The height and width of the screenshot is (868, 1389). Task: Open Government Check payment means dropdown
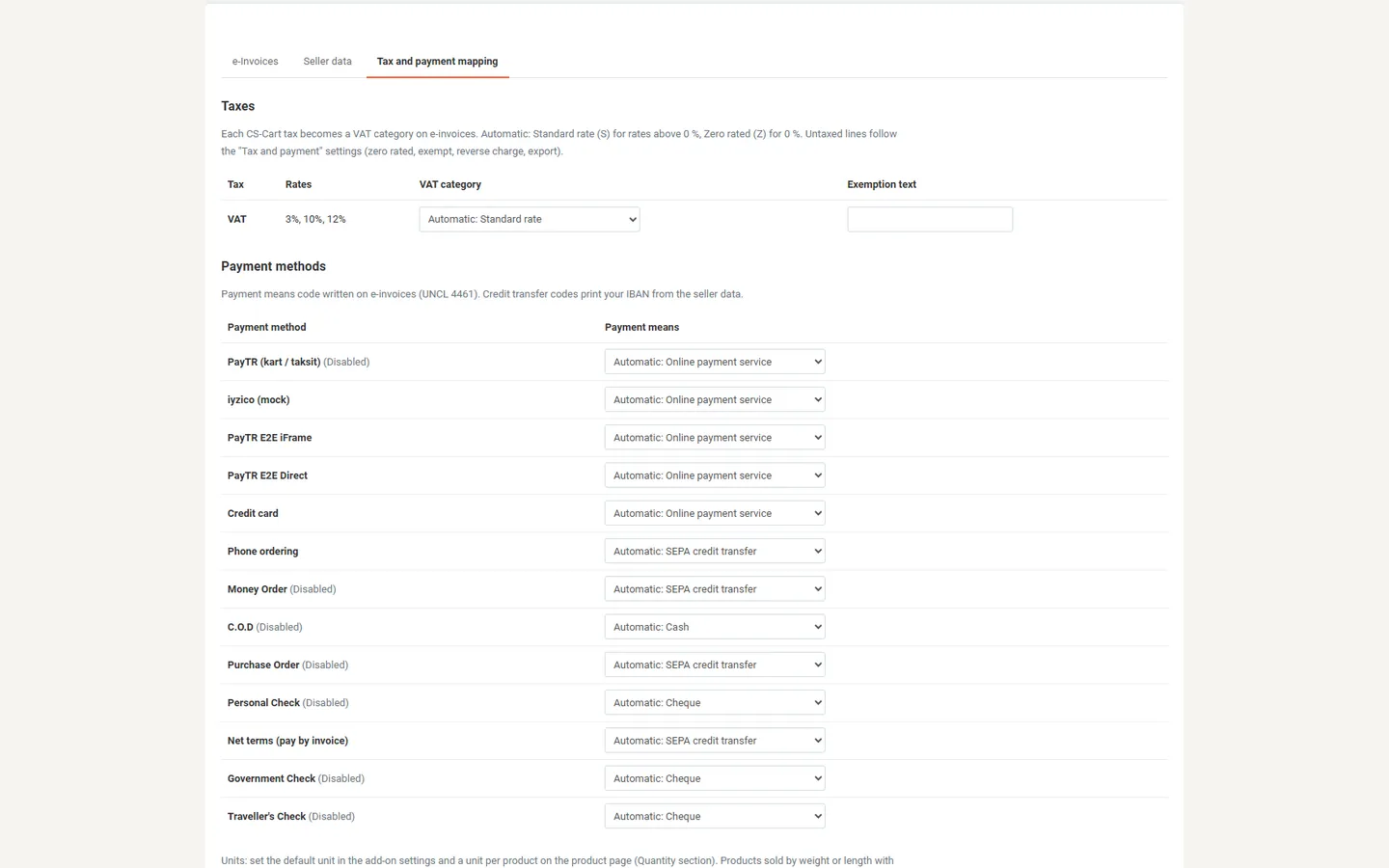coord(715,778)
